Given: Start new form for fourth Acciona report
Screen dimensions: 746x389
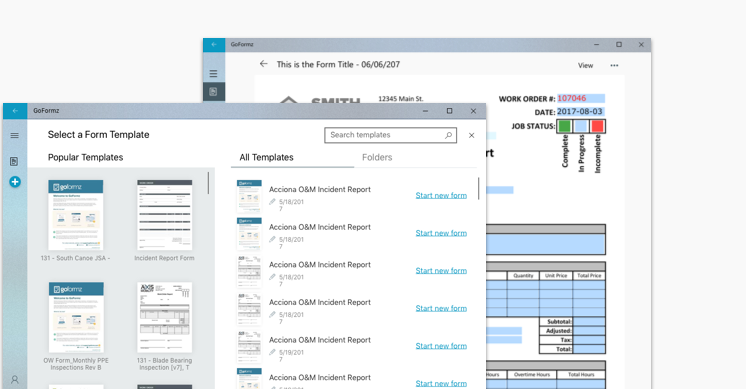Looking at the screenshot, I should pyautogui.click(x=441, y=308).
